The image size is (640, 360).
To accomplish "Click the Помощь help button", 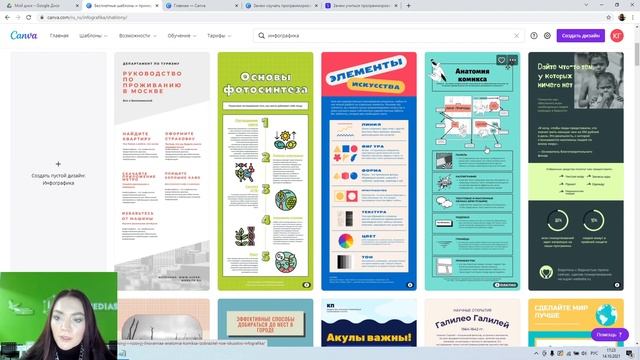I will 610,335.
